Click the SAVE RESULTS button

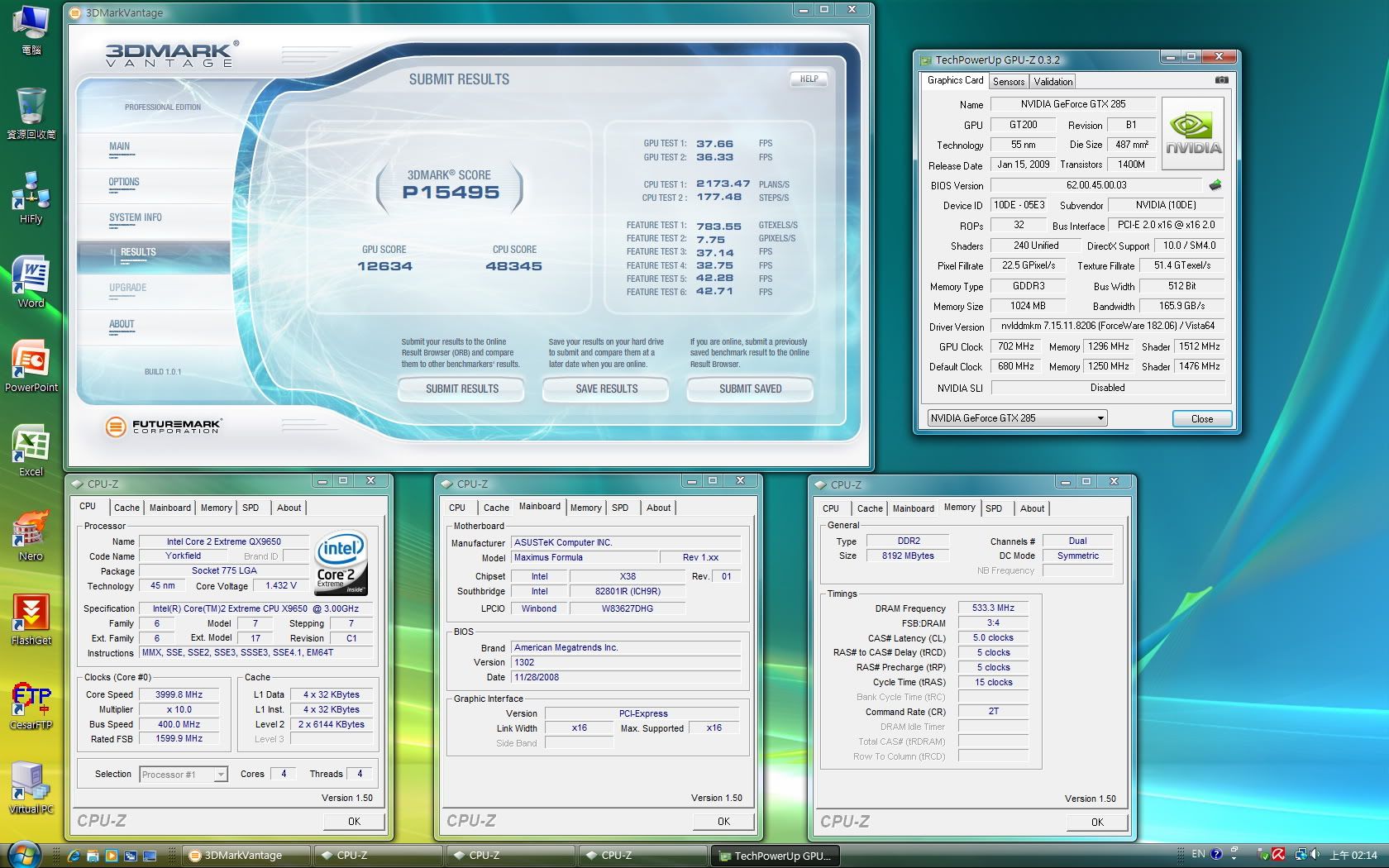pyautogui.click(x=606, y=389)
